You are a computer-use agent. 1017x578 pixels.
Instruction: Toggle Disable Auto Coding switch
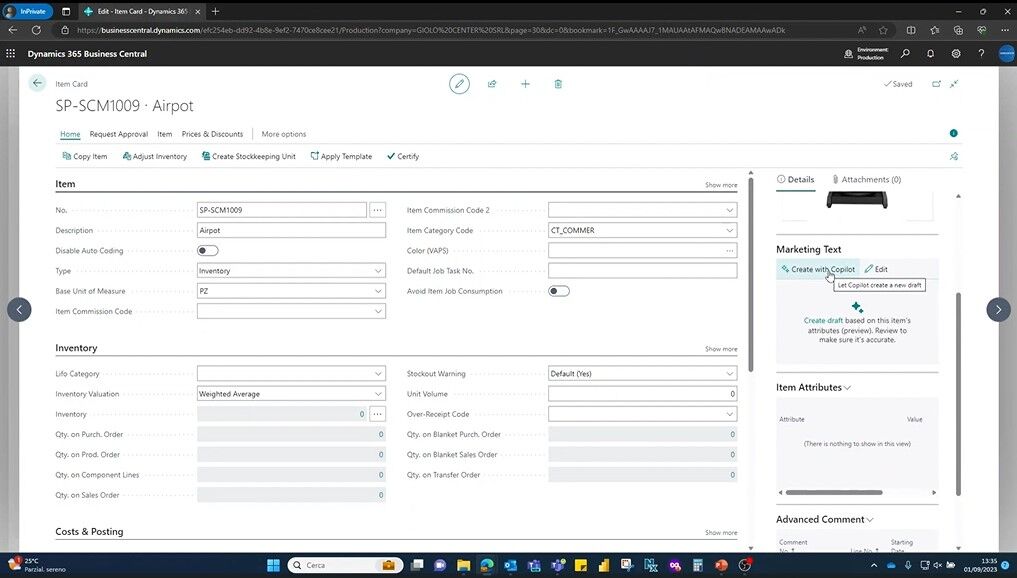tap(208, 250)
